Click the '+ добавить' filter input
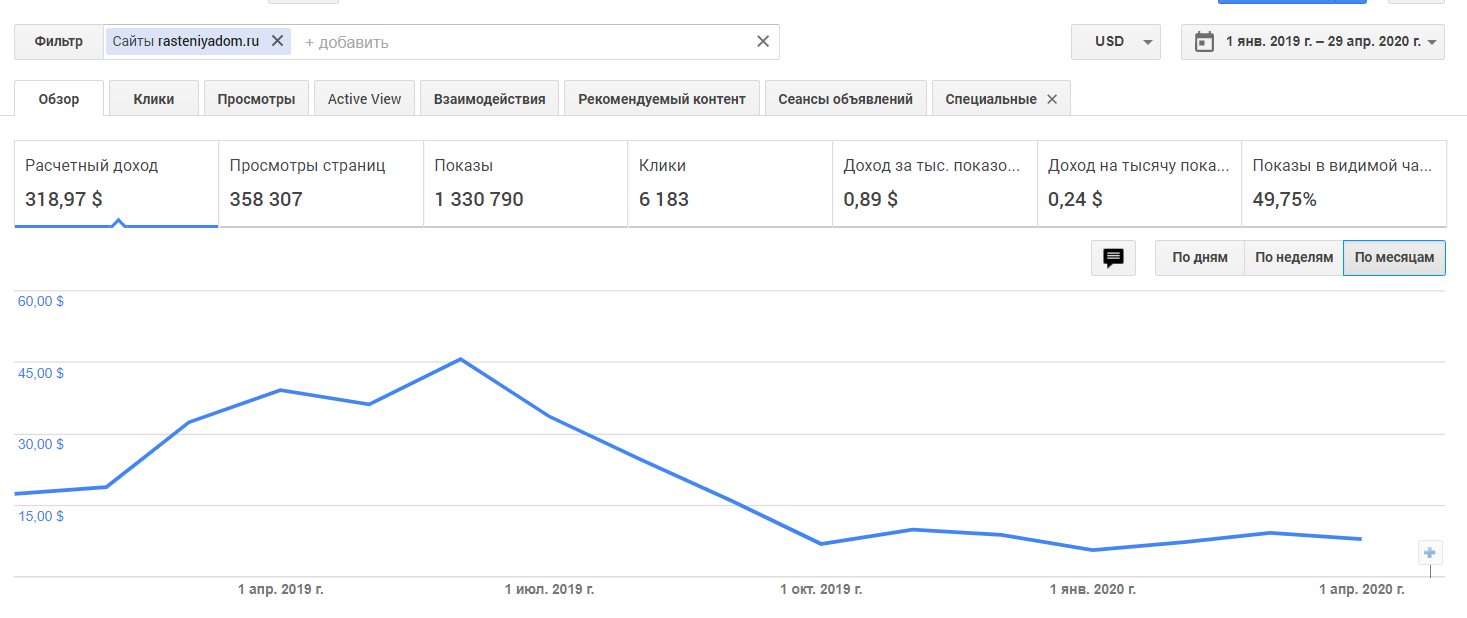Image resolution: width=1467 pixels, height=618 pixels. (347, 42)
